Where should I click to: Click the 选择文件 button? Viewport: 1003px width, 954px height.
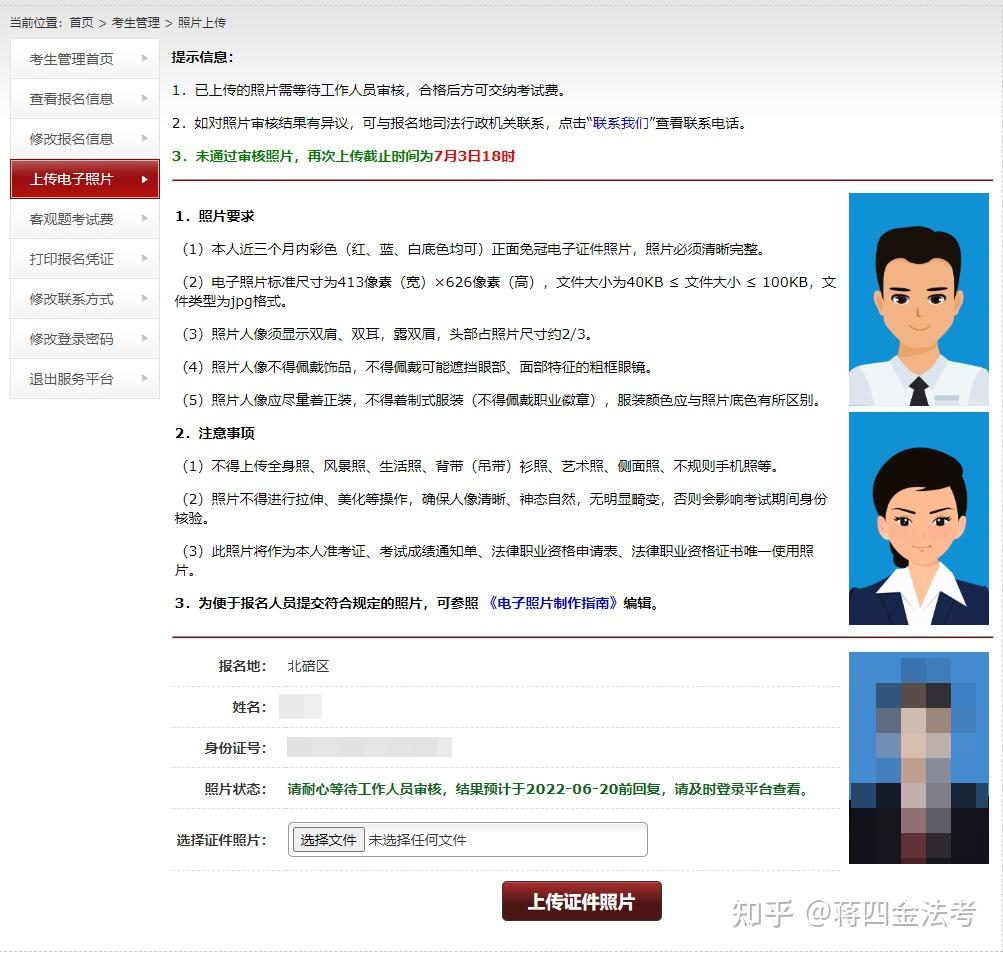coord(328,839)
